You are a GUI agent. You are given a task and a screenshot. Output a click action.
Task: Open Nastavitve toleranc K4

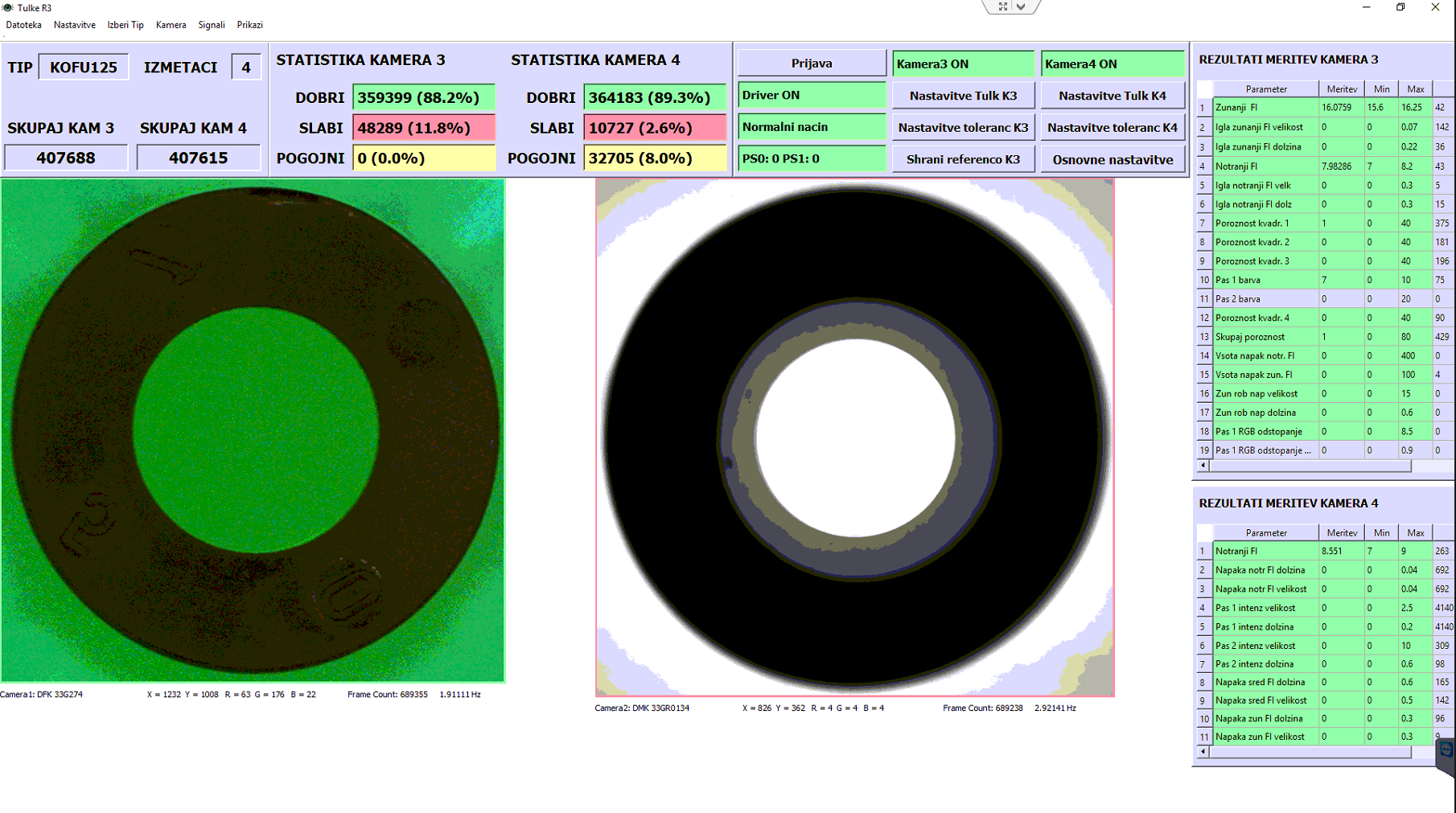click(x=1112, y=127)
